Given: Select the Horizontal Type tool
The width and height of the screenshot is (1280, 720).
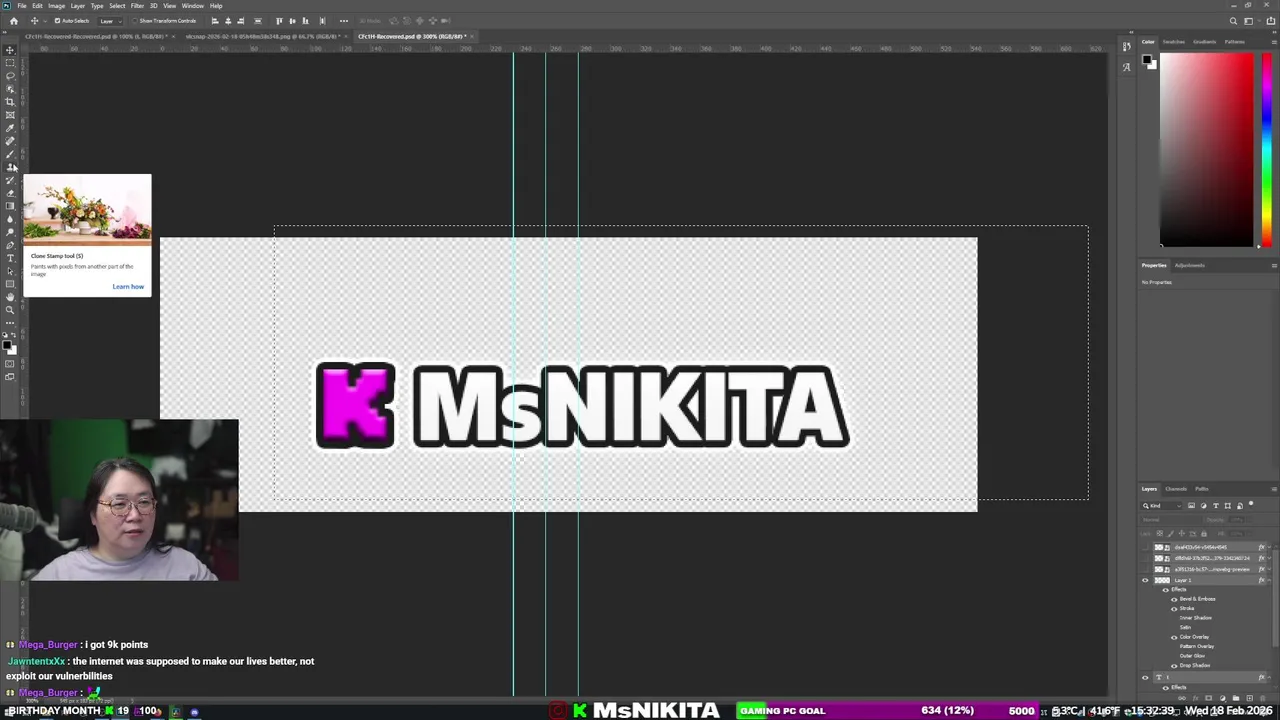Looking at the screenshot, I should pyautogui.click(x=10, y=257).
